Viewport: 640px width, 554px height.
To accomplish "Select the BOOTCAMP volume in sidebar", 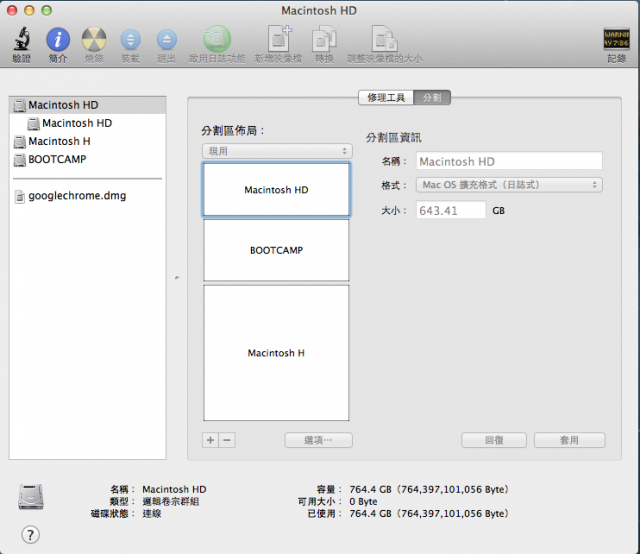I will (87, 159).
